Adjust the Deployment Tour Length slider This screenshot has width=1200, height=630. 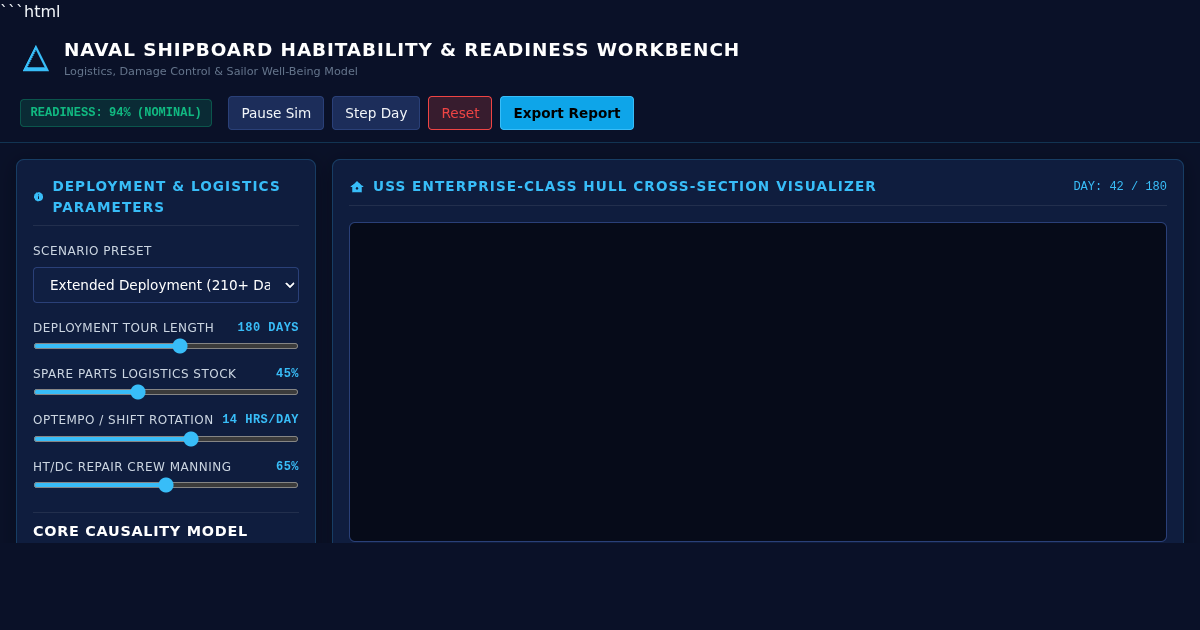[x=166, y=346]
